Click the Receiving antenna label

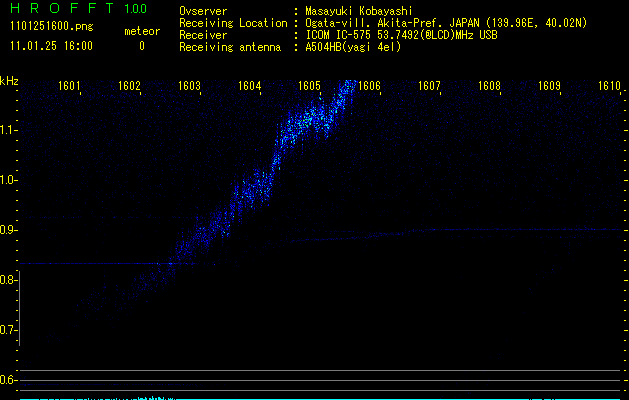pyautogui.click(x=230, y=47)
